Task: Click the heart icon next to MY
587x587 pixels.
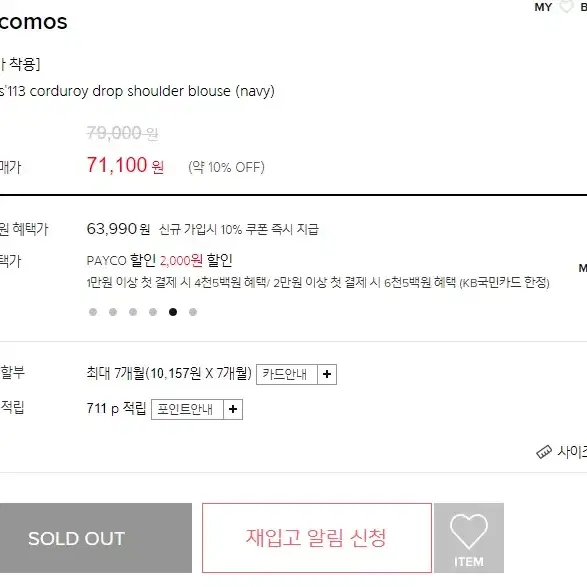Action: (x=566, y=6)
